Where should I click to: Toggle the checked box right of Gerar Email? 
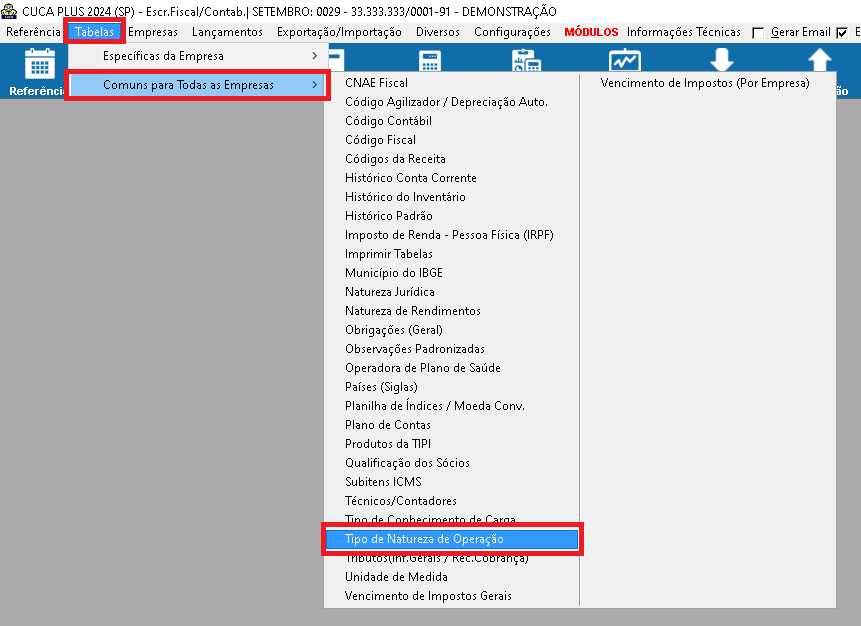tap(842, 33)
